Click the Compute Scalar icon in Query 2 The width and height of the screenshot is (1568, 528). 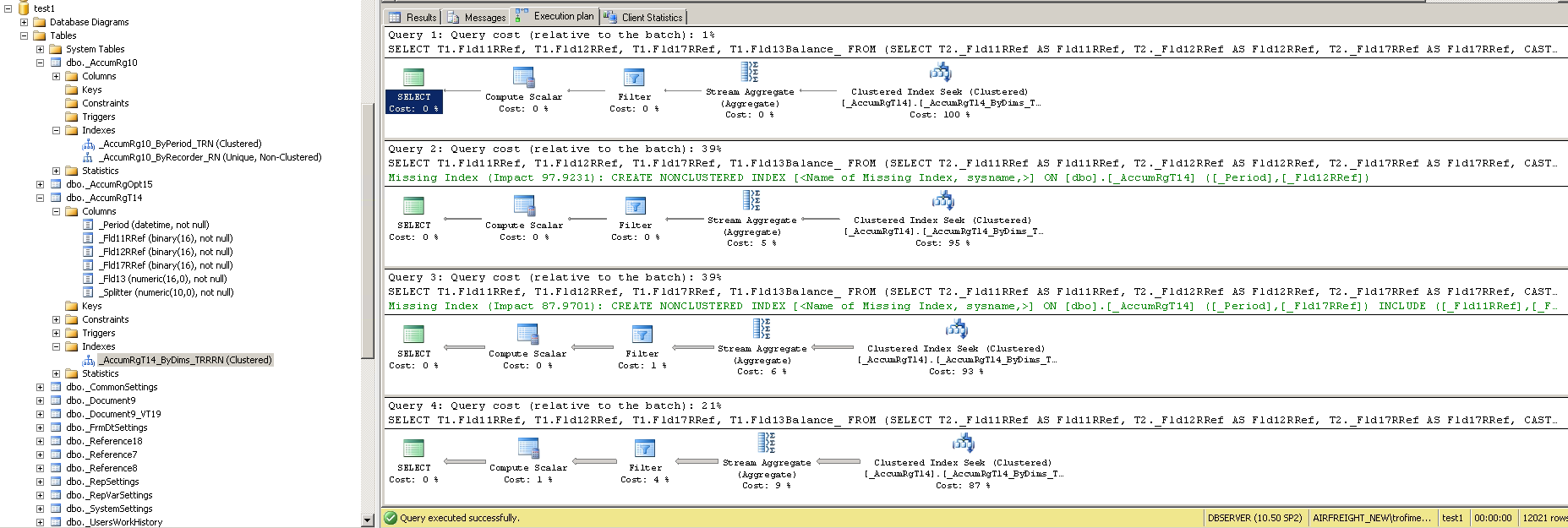(524, 206)
